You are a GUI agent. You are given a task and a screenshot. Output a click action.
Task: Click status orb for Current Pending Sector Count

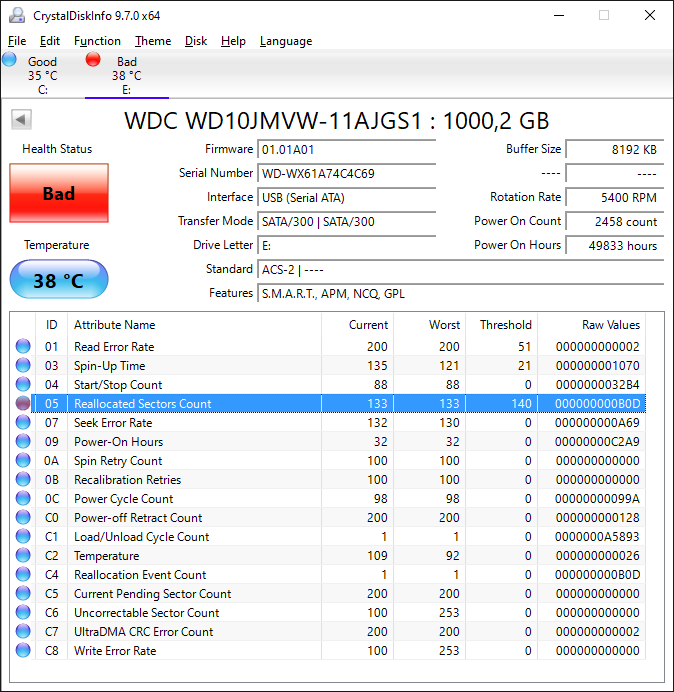(23, 593)
